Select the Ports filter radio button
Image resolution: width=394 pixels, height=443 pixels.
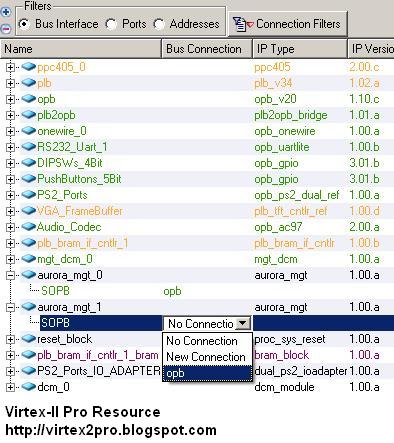coord(111,24)
